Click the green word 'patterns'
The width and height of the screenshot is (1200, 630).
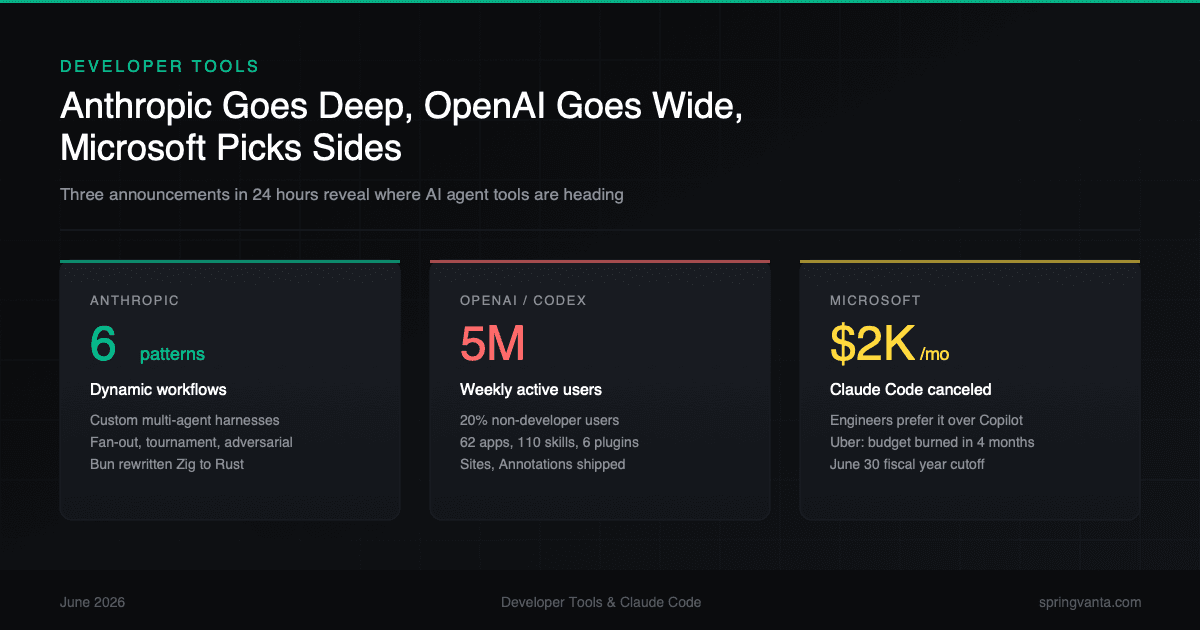tap(172, 354)
